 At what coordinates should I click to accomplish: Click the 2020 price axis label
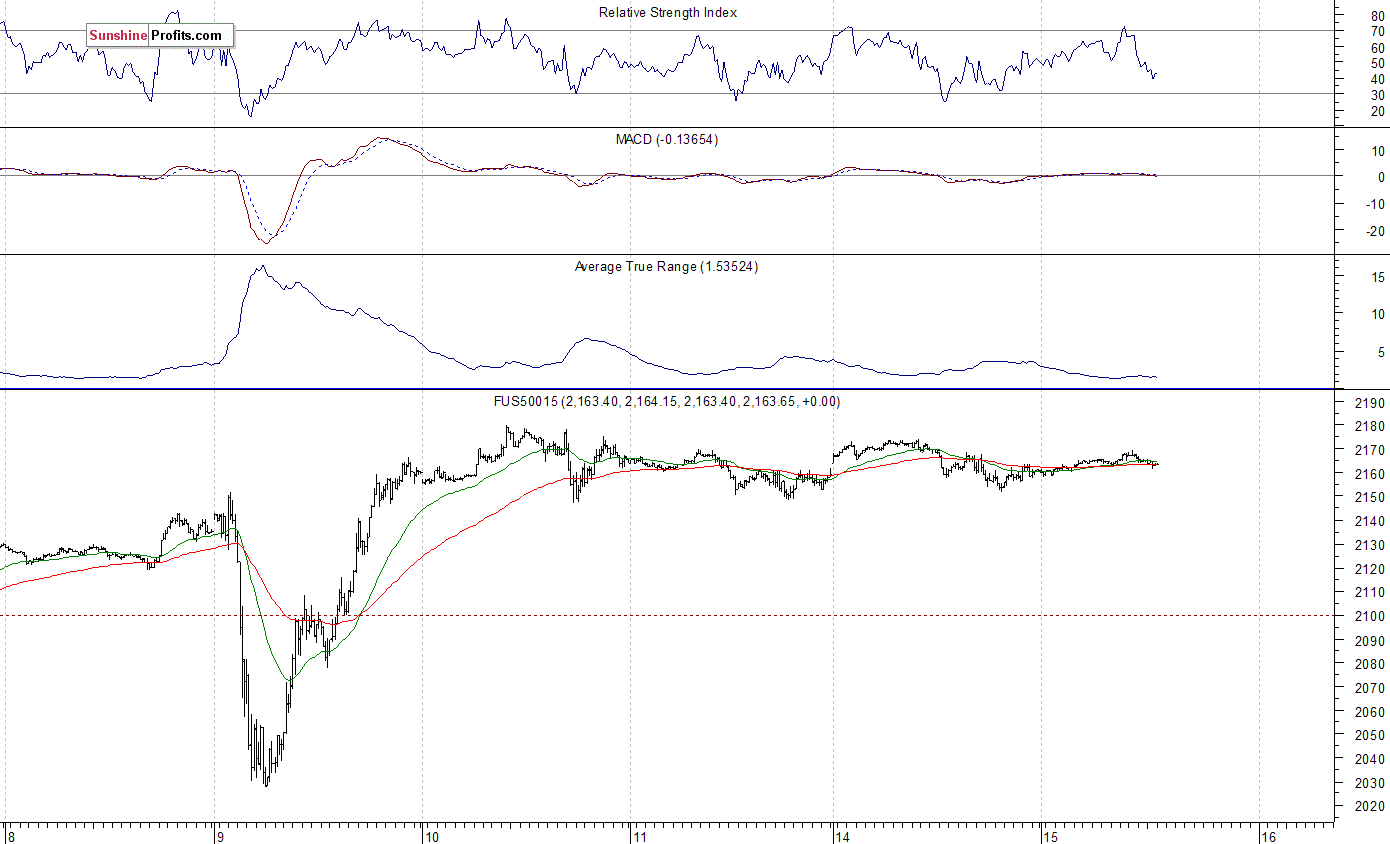(x=1370, y=807)
